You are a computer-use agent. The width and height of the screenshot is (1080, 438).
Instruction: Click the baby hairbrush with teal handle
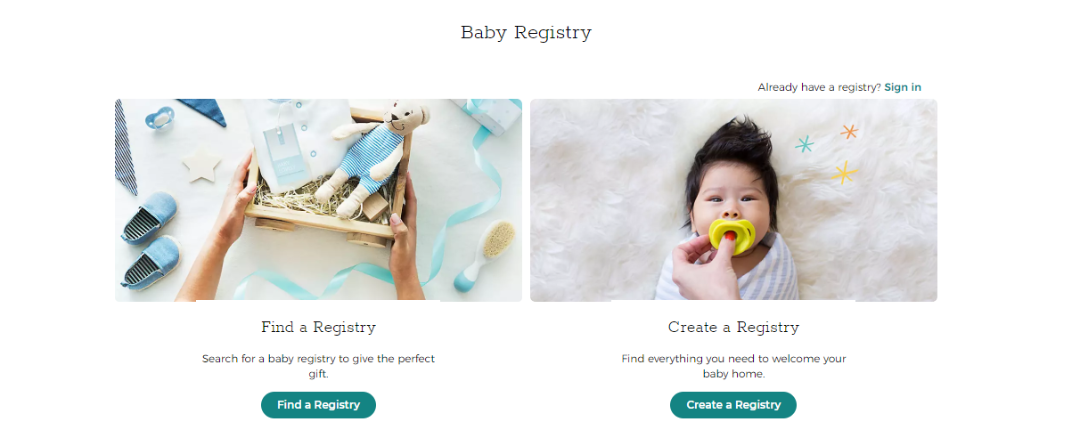click(x=484, y=254)
